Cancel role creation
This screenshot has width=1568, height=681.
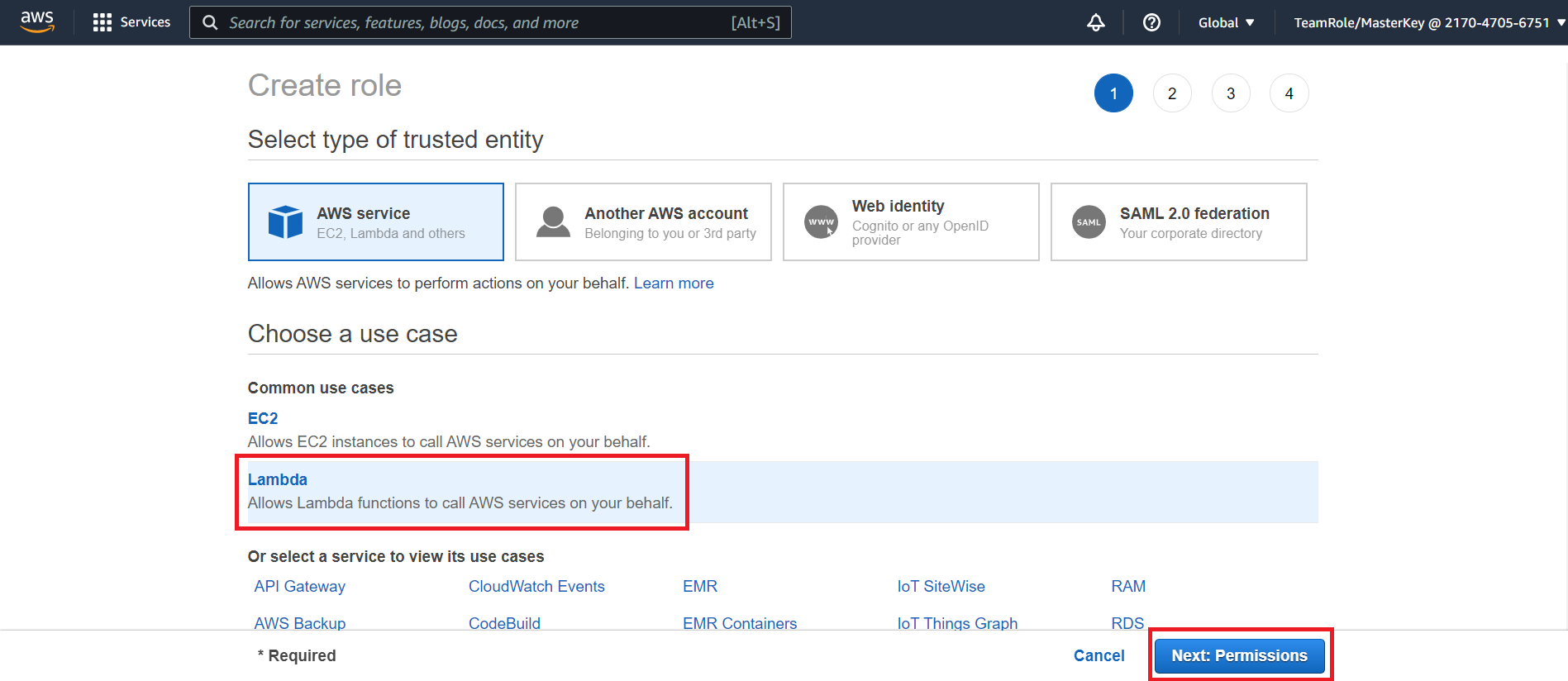pyautogui.click(x=1099, y=655)
